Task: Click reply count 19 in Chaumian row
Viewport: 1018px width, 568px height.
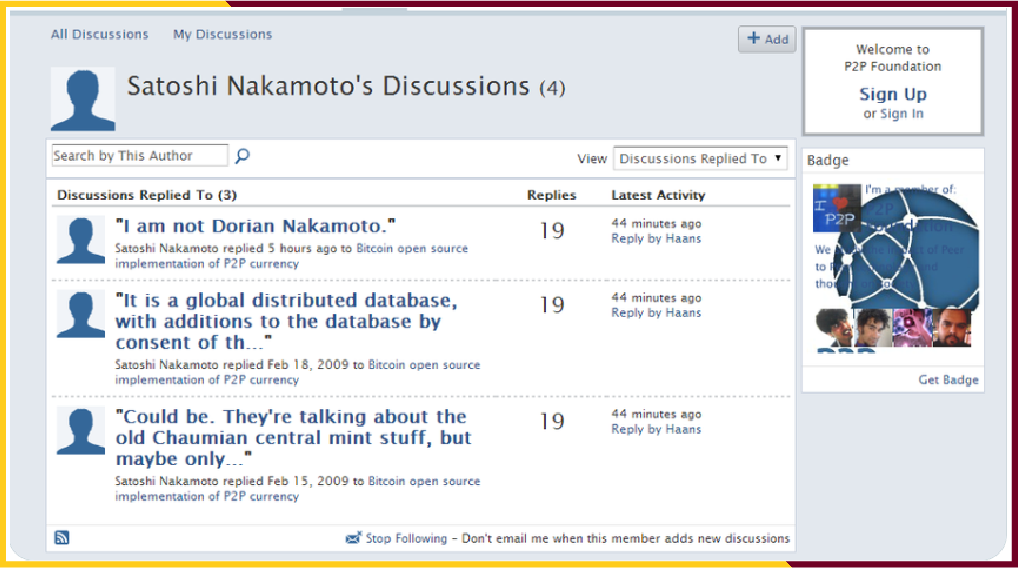Action: pyautogui.click(x=552, y=421)
